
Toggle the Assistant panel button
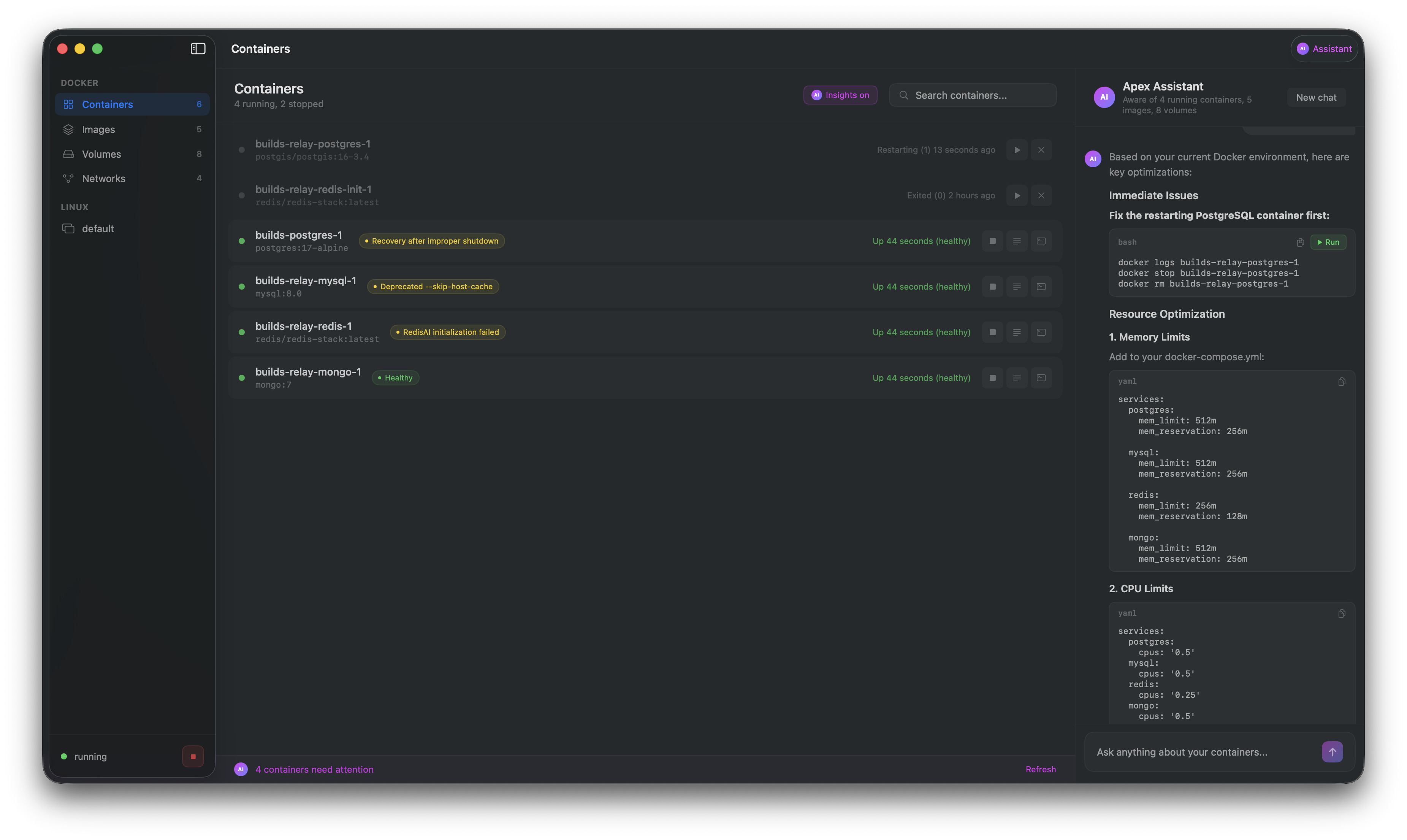pyautogui.click(x=1324, y=49)
